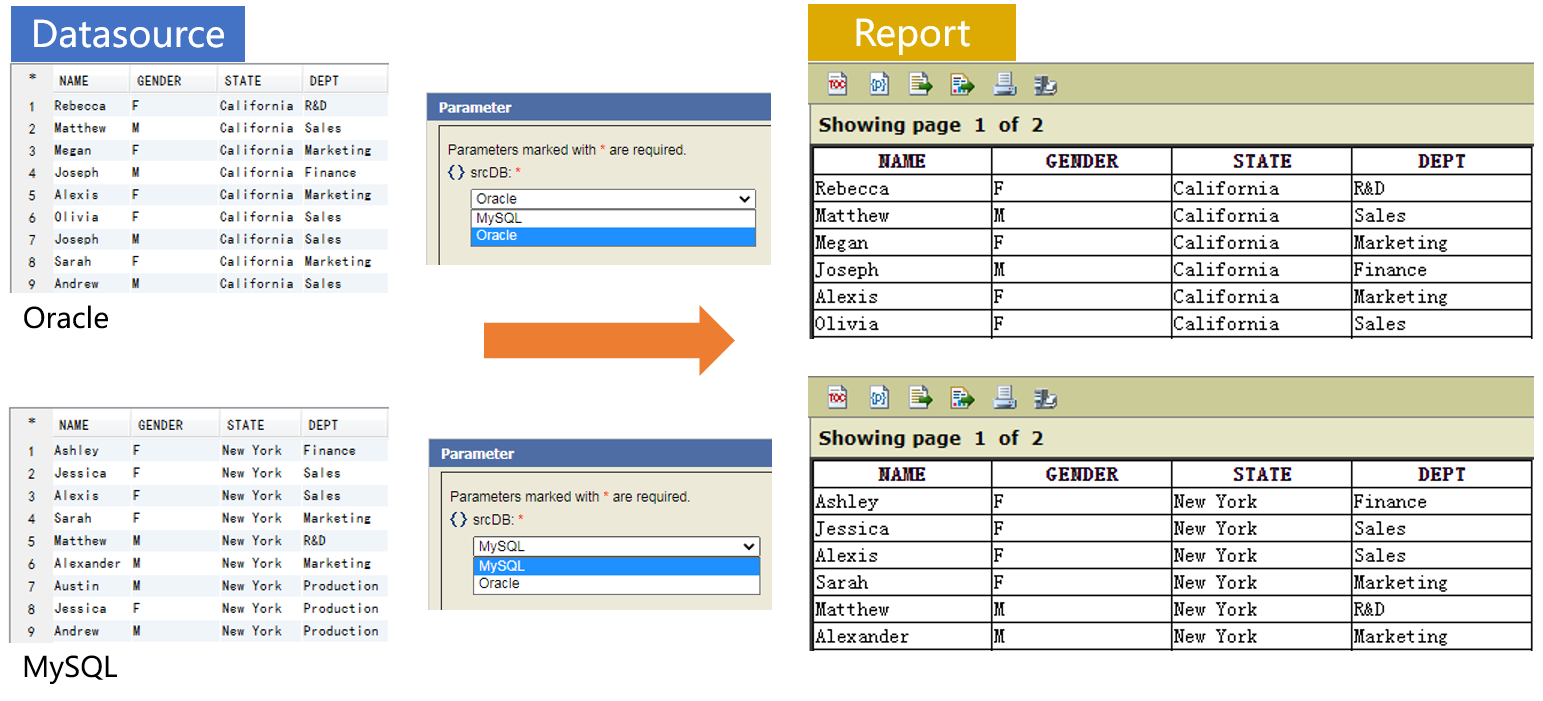Click run-with-parameters {p} icon in New York report

pos(879,398)
